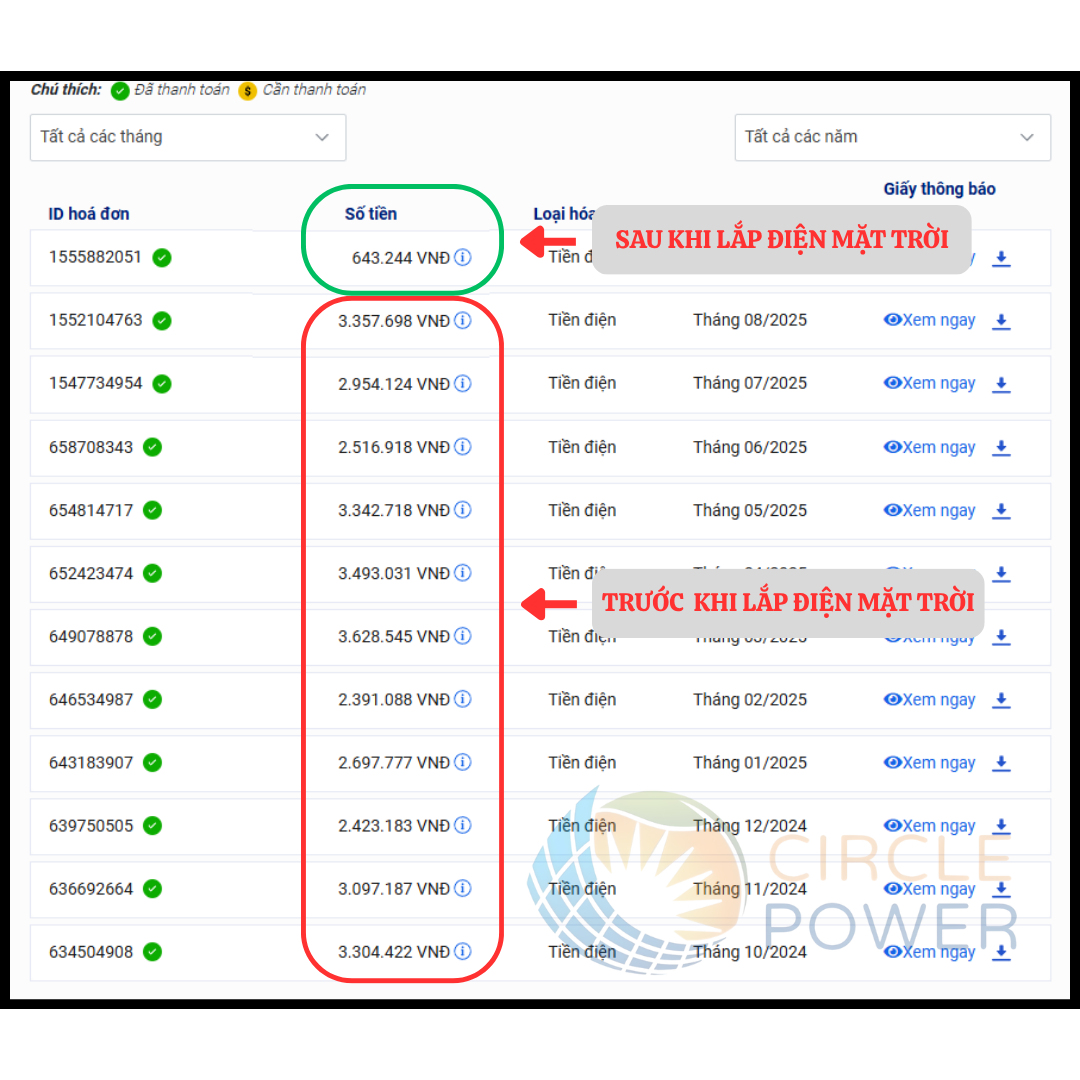
Task: Click info icon next to 3.357.698 VNĐ
Action: (462, 320)
